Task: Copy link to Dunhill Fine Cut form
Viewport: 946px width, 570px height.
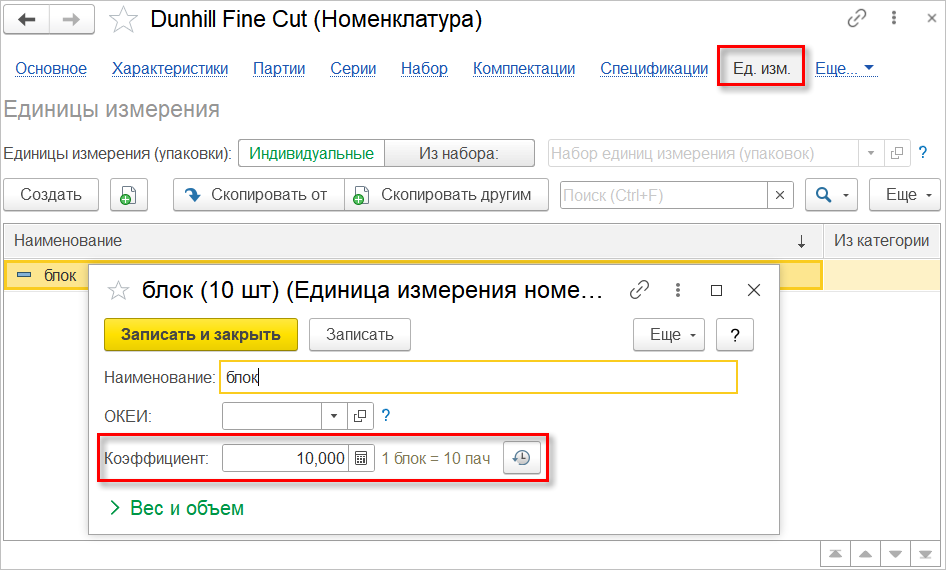Action: [x=857, y=19]
